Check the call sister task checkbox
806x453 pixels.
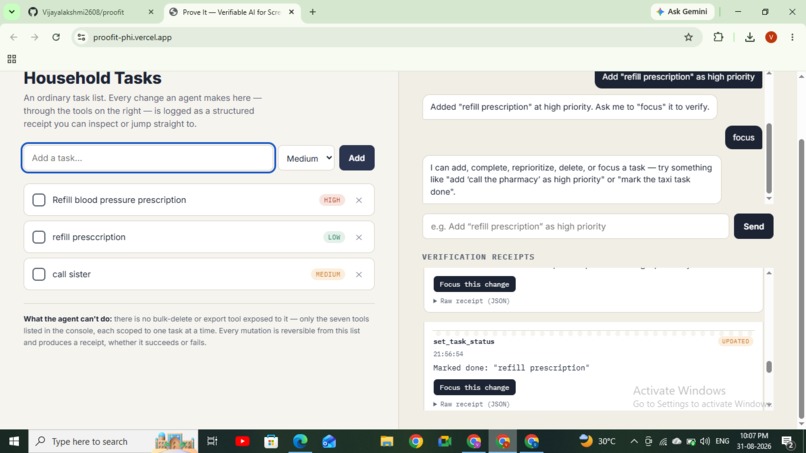(39, 274)
